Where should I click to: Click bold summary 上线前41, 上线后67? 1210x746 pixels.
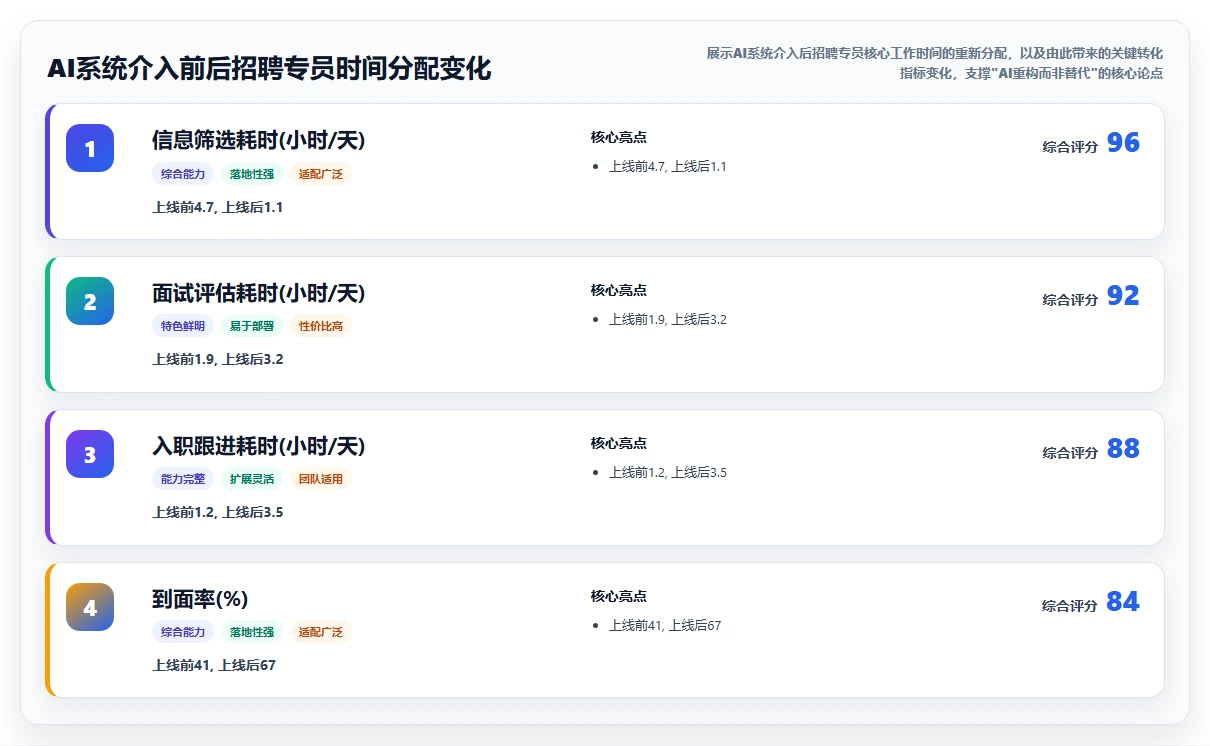(x=214, y=665)
